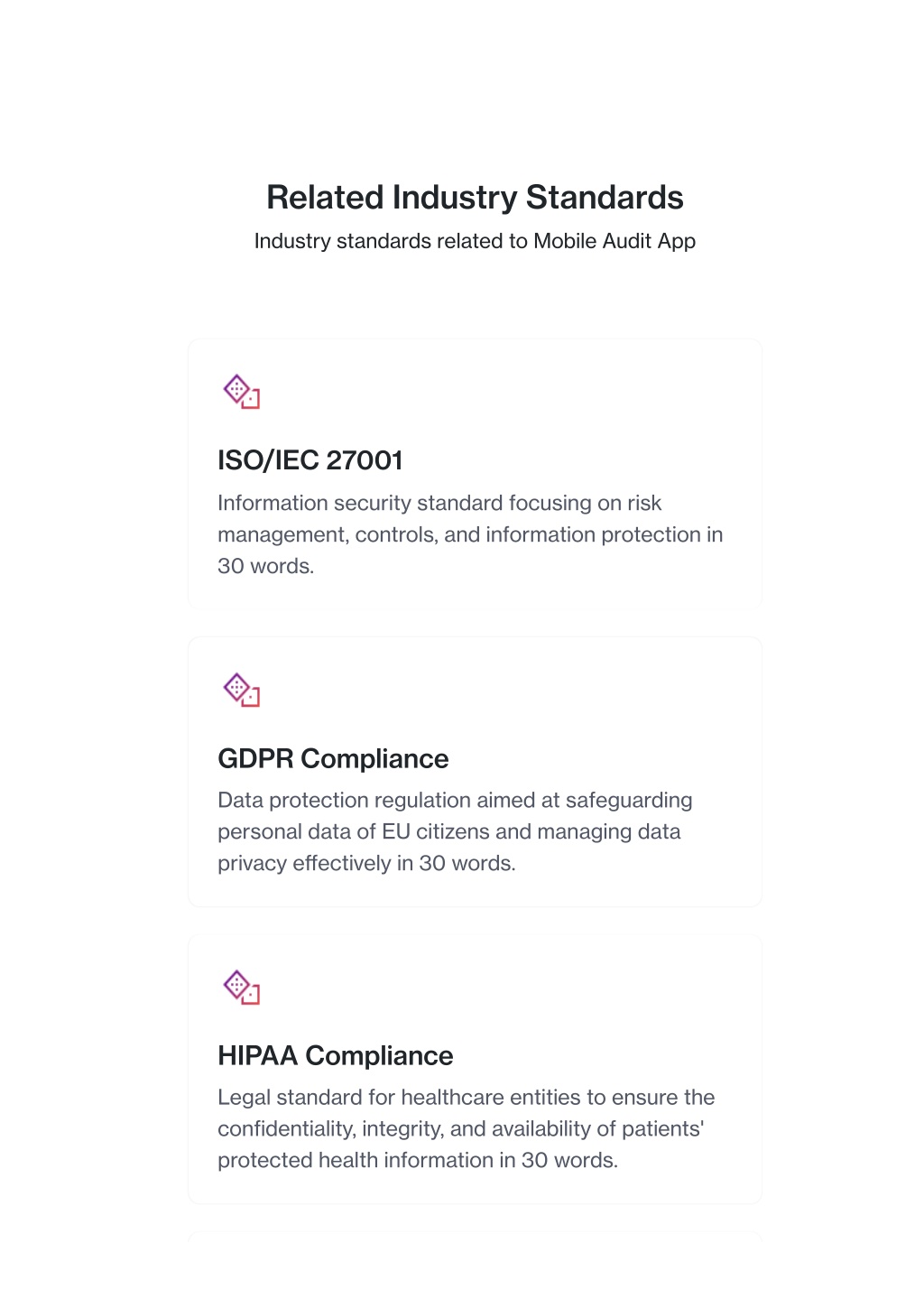
Task: Click 'protected health information' line in HIPAA card
Action: pyautogui.click(x=418, y=1160)
